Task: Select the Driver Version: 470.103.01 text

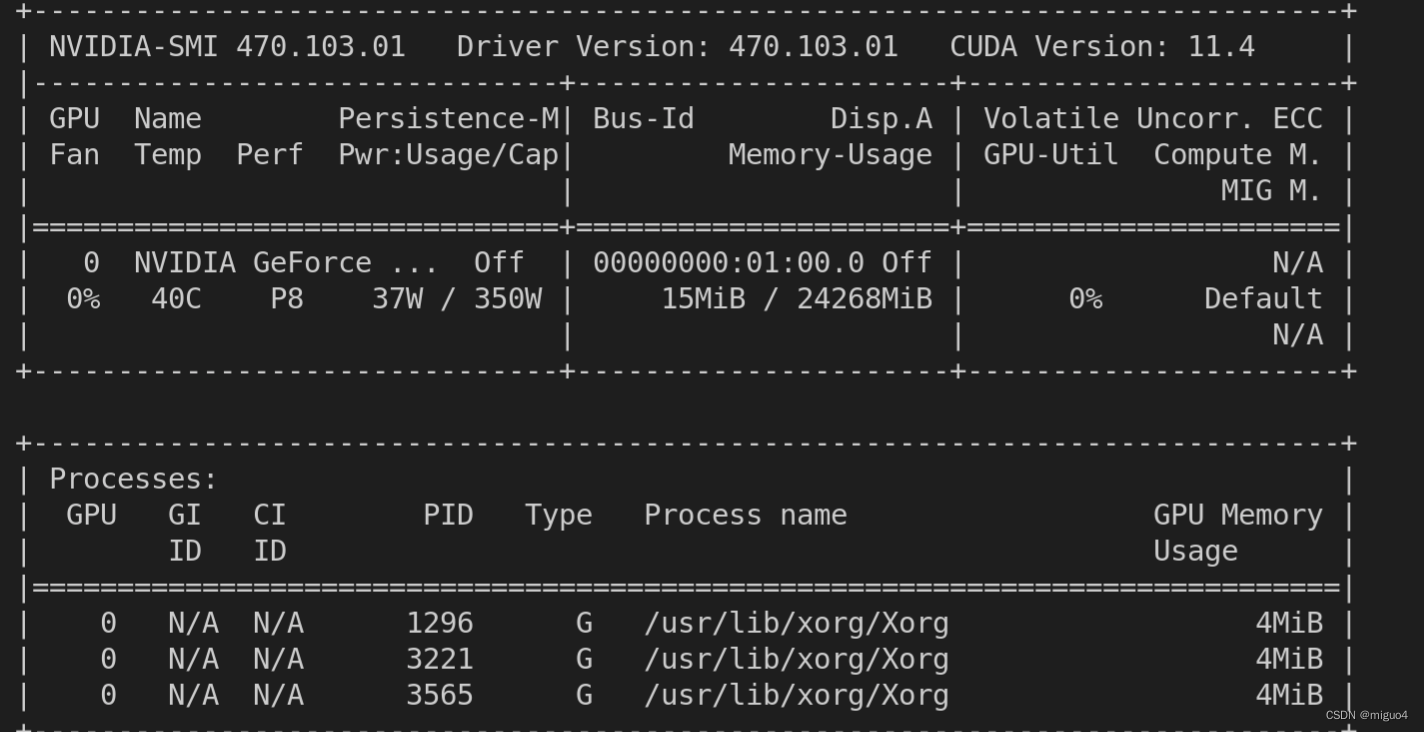Action: tap(677, 47)
